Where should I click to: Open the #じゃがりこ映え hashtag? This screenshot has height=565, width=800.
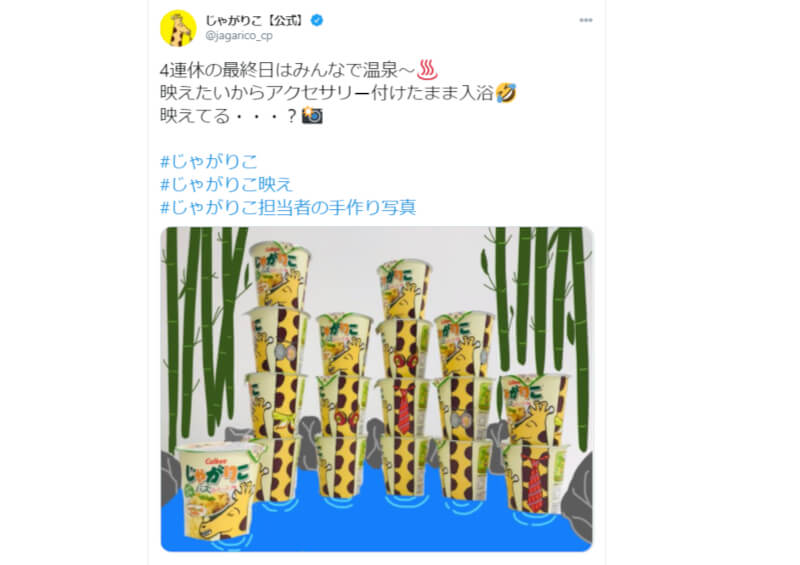pos(226,184)
